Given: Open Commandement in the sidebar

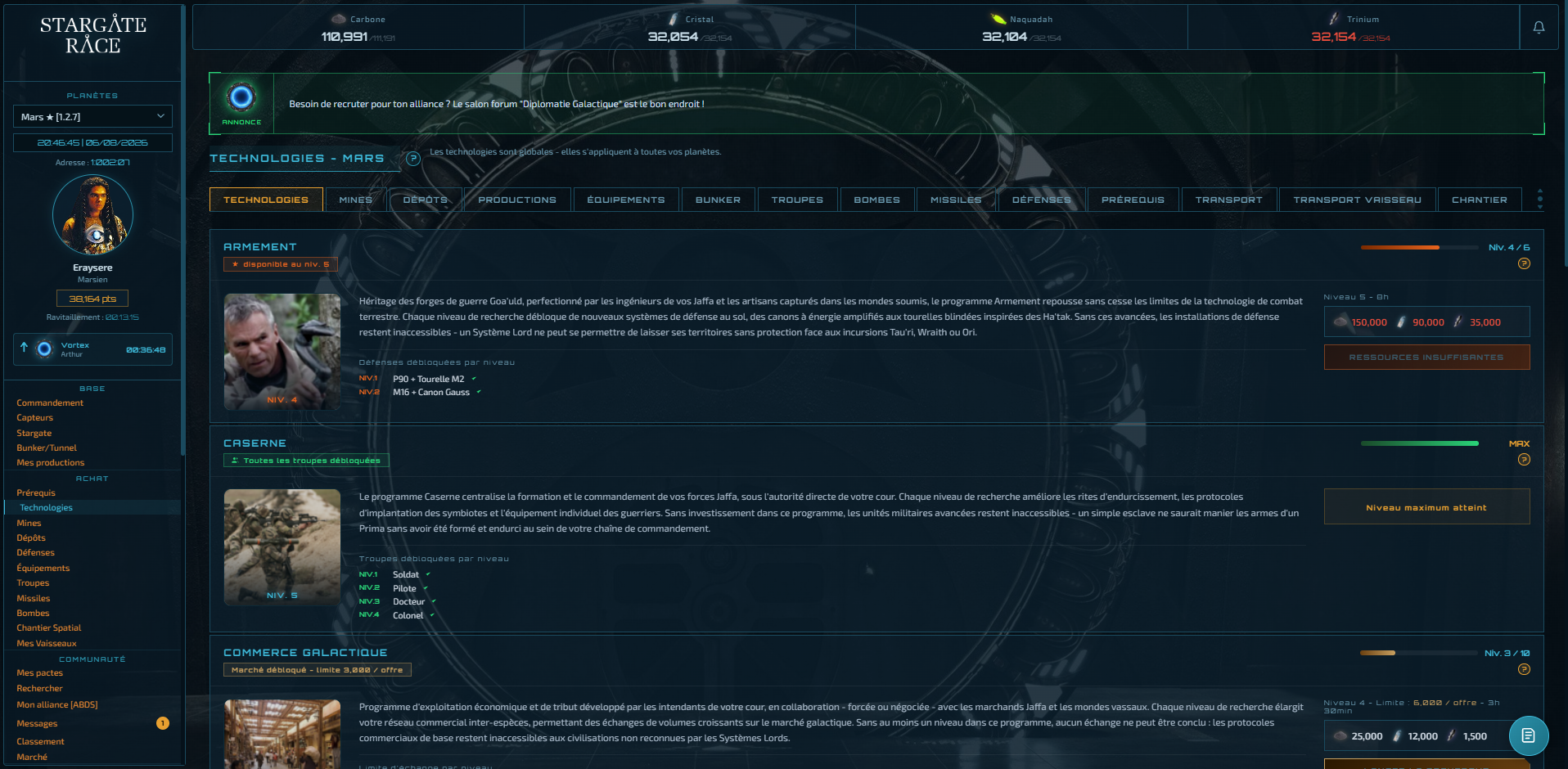Looking at the screenshot, I should pyautogui.click(x=50, y=402).
